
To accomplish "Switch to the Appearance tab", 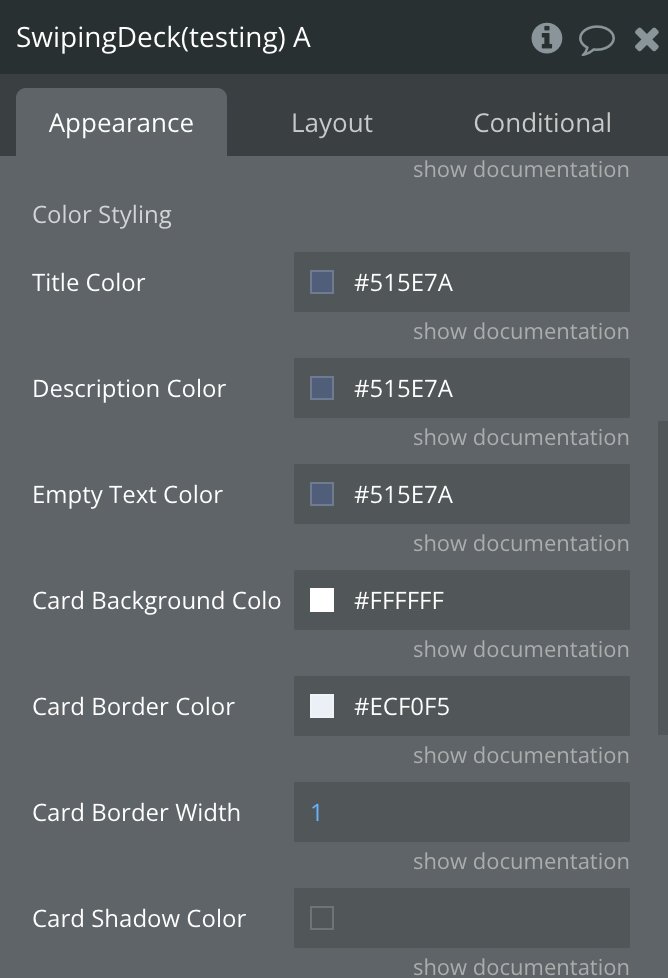I will [x=121, y=123].
